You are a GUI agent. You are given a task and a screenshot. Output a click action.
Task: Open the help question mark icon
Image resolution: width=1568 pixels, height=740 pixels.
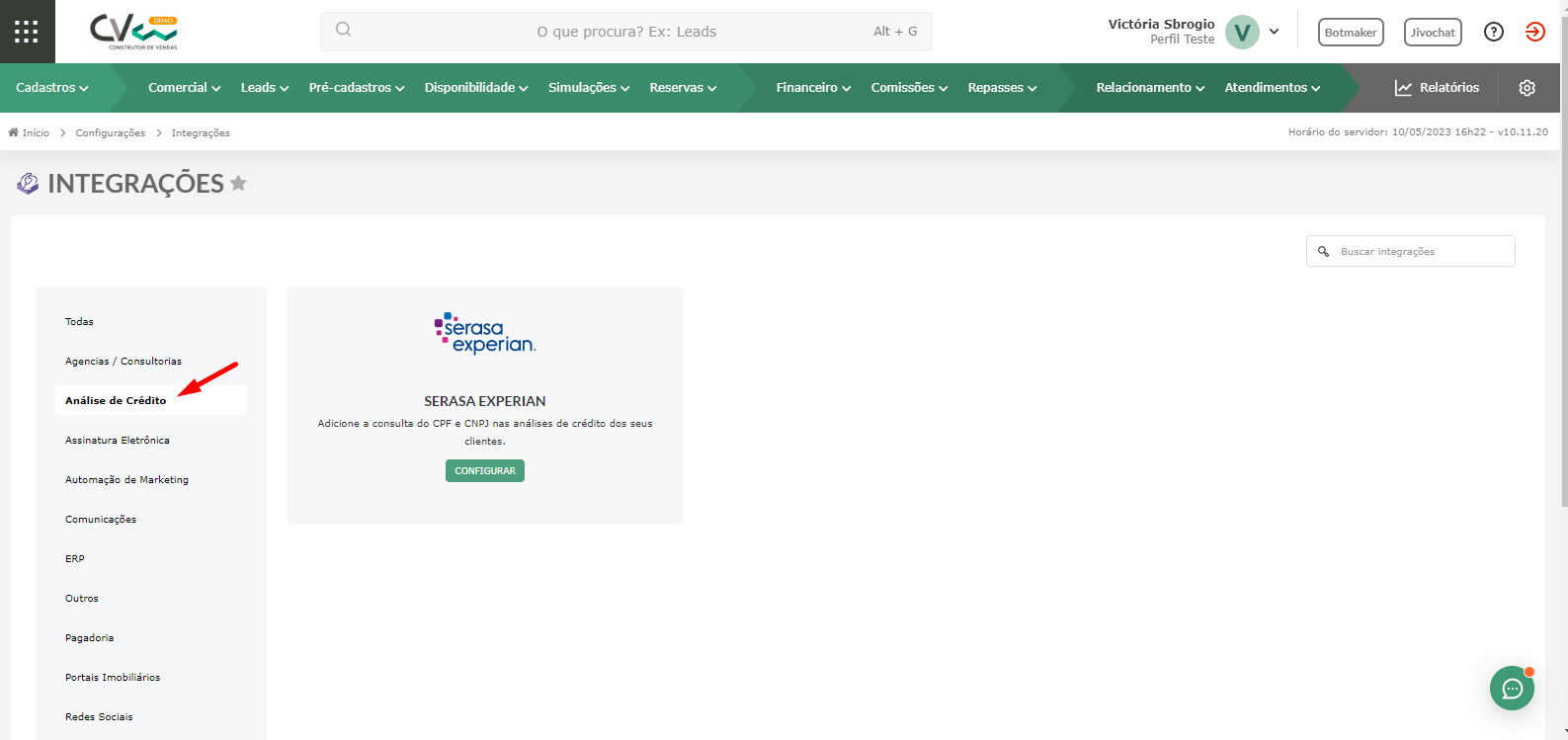(1494, 32)
